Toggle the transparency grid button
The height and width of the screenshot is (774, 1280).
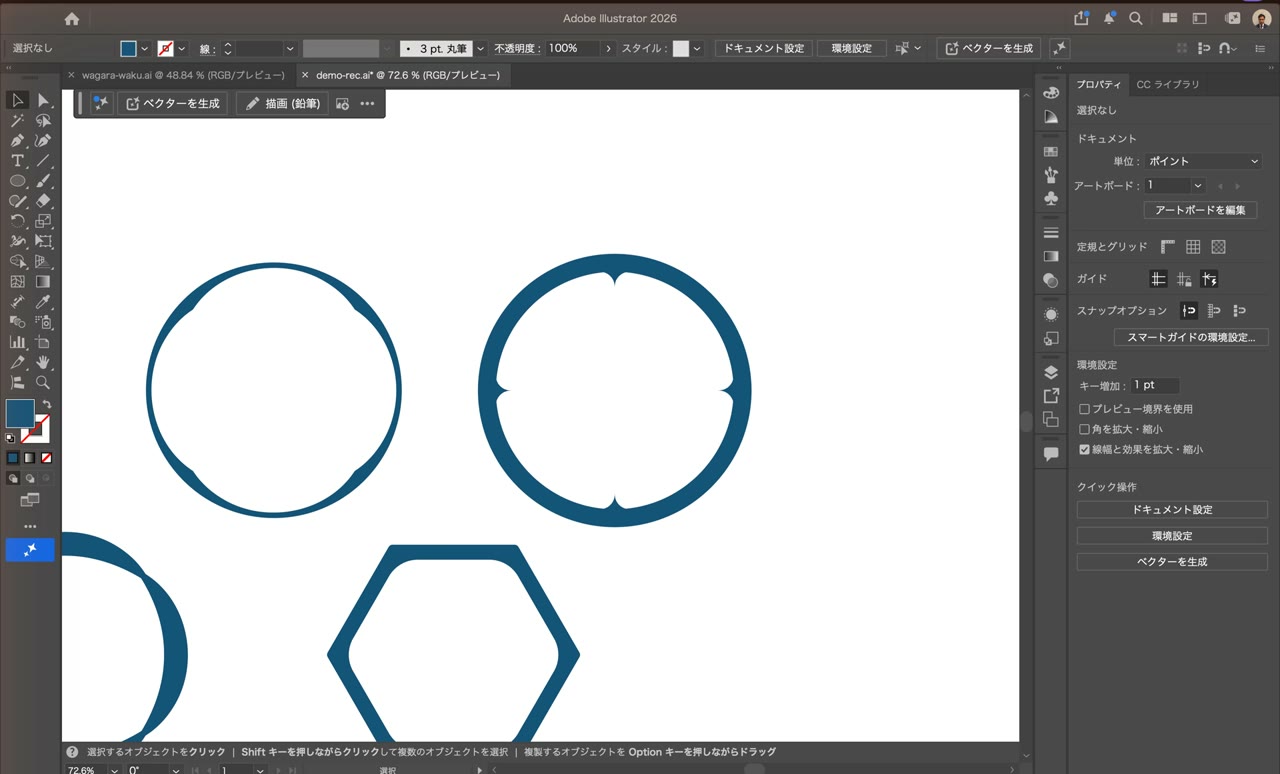pyautogui.click(x=1218, y=247)
